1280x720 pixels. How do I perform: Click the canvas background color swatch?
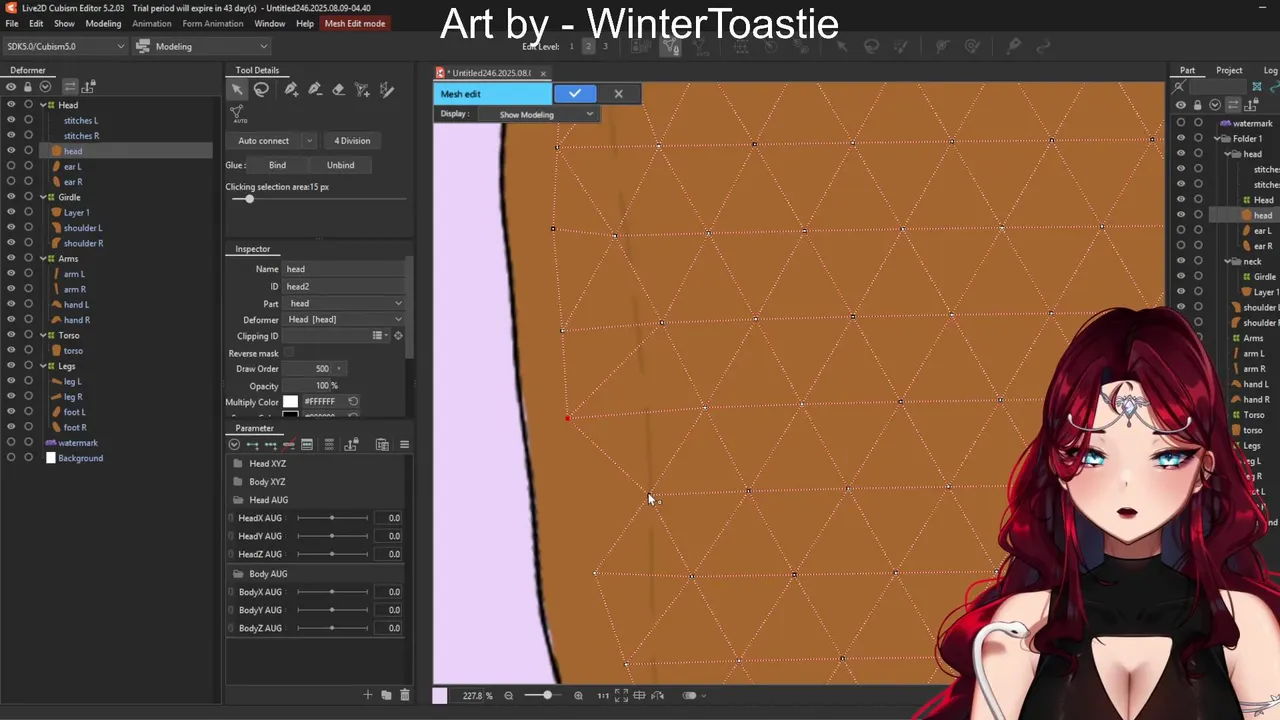click(x=439, y=695)
